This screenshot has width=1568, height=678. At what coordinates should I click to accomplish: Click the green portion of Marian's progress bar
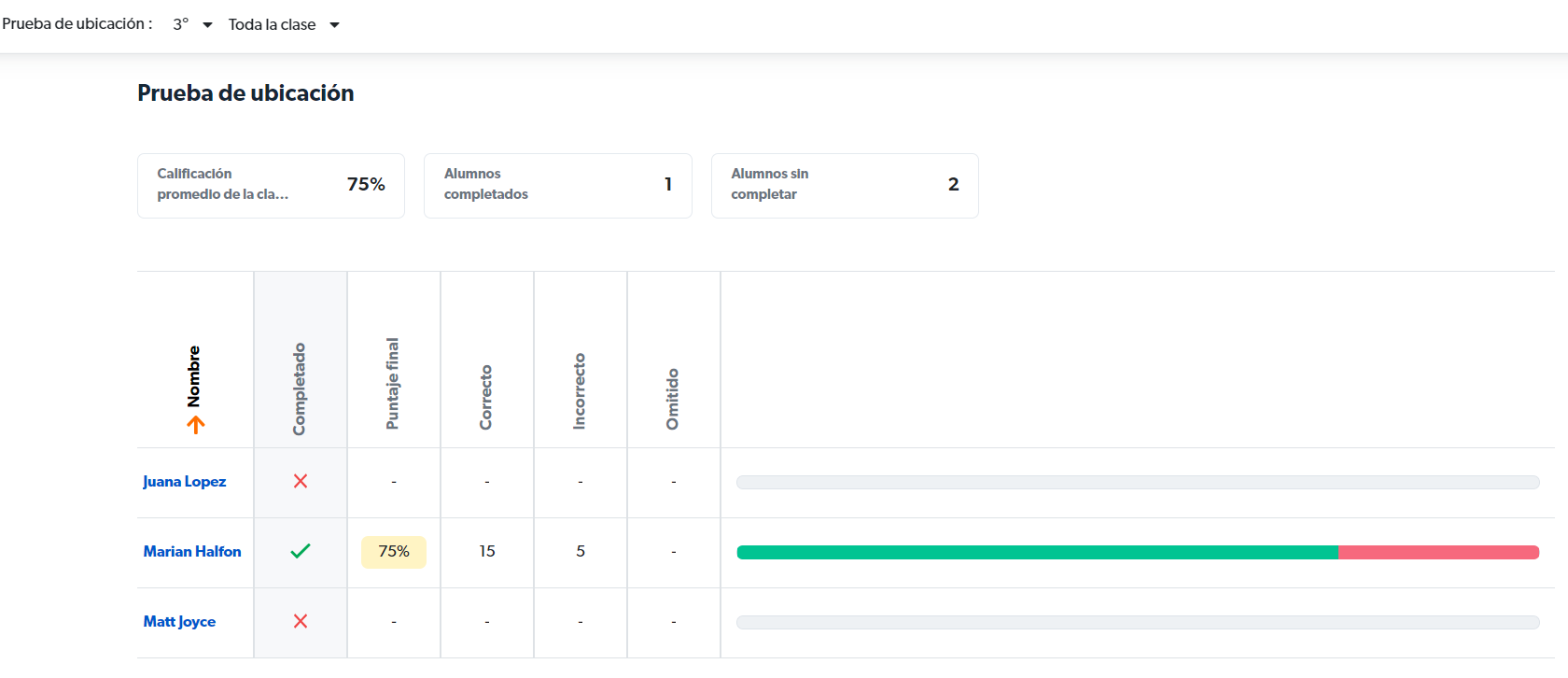click(1037, 553)
